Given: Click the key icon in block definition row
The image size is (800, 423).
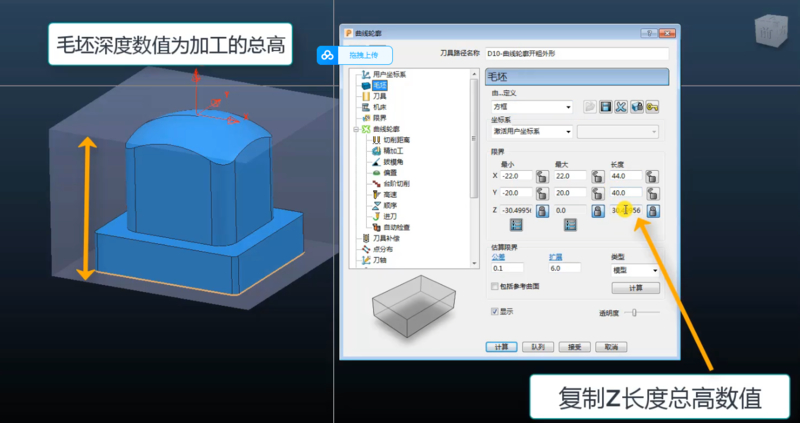Looking at the screenshot, I should coord(652,107).
